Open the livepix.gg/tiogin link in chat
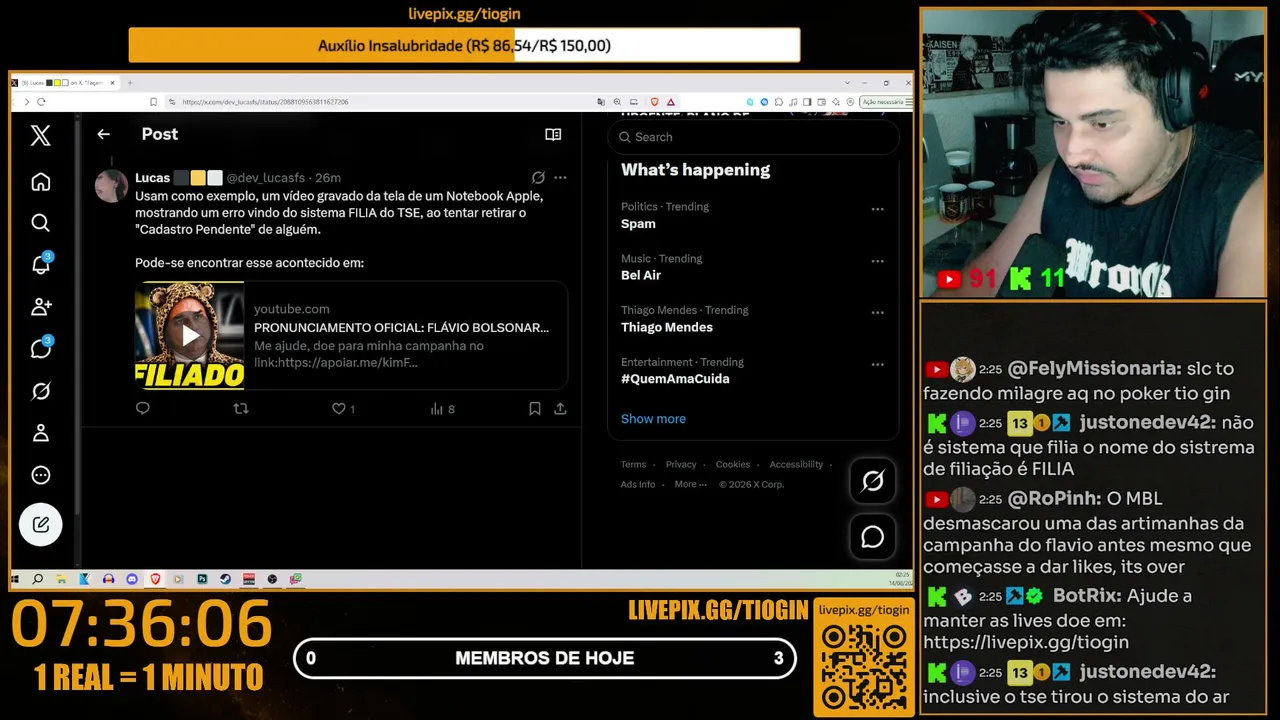Screen dimensions: 1280x720 [1026, 643]
